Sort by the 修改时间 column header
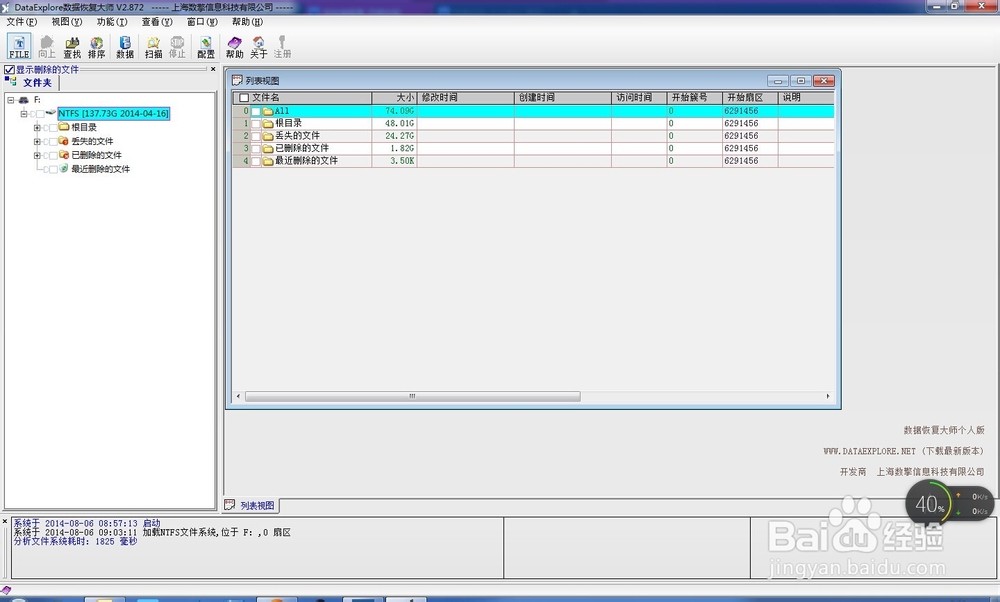1000x602 pixels. pos(466,98)
